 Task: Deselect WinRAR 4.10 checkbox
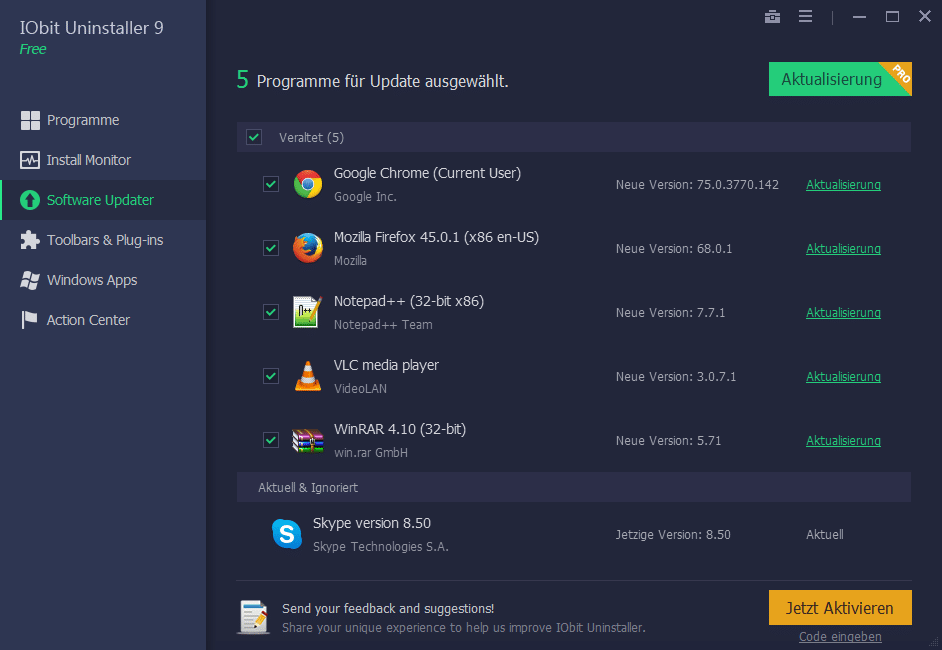(271, 440)
